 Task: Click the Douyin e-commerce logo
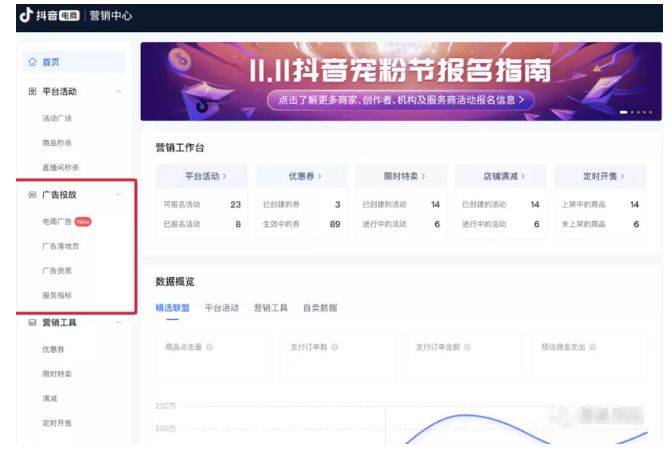coord(50,15)
